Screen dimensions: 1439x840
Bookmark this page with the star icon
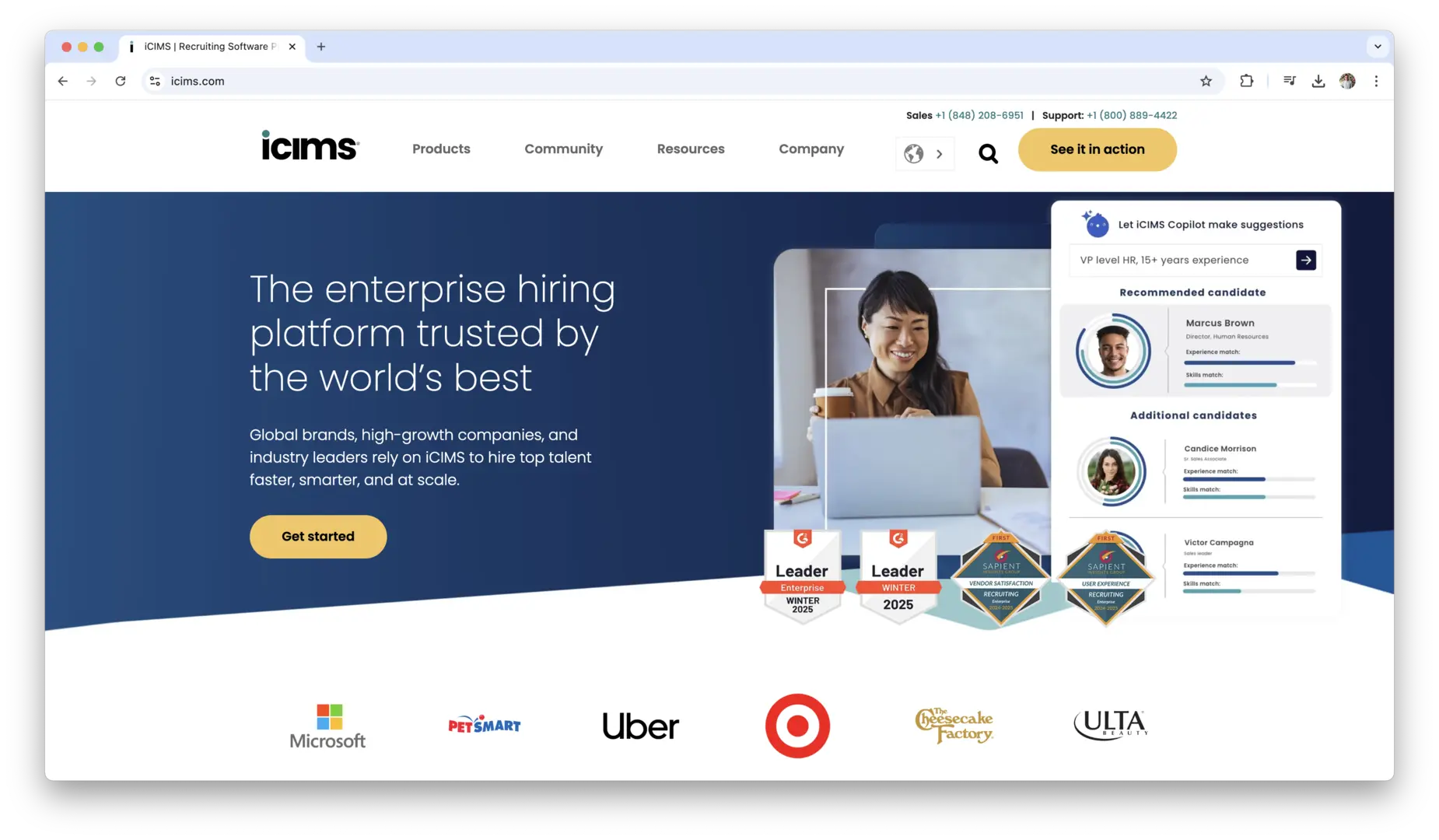pyautogui.click(x=1206, y=81)
